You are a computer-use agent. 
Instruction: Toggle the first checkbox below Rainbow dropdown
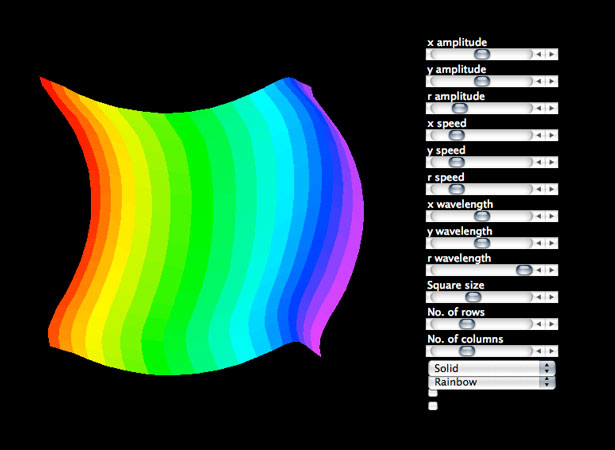(433, 393)
